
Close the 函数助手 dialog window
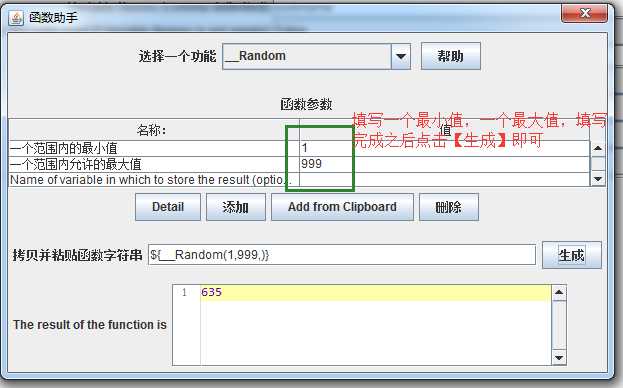[584, 14]
